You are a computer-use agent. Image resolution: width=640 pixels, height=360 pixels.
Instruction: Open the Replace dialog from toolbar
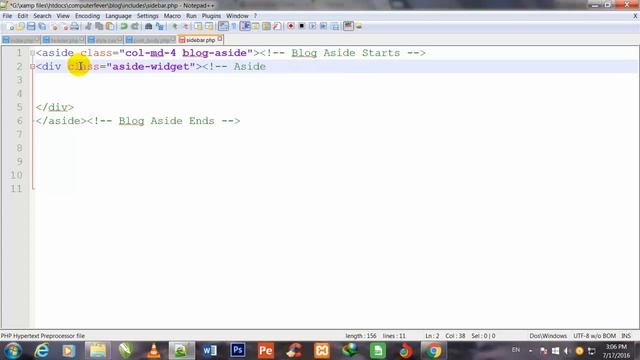pos(160,27)
